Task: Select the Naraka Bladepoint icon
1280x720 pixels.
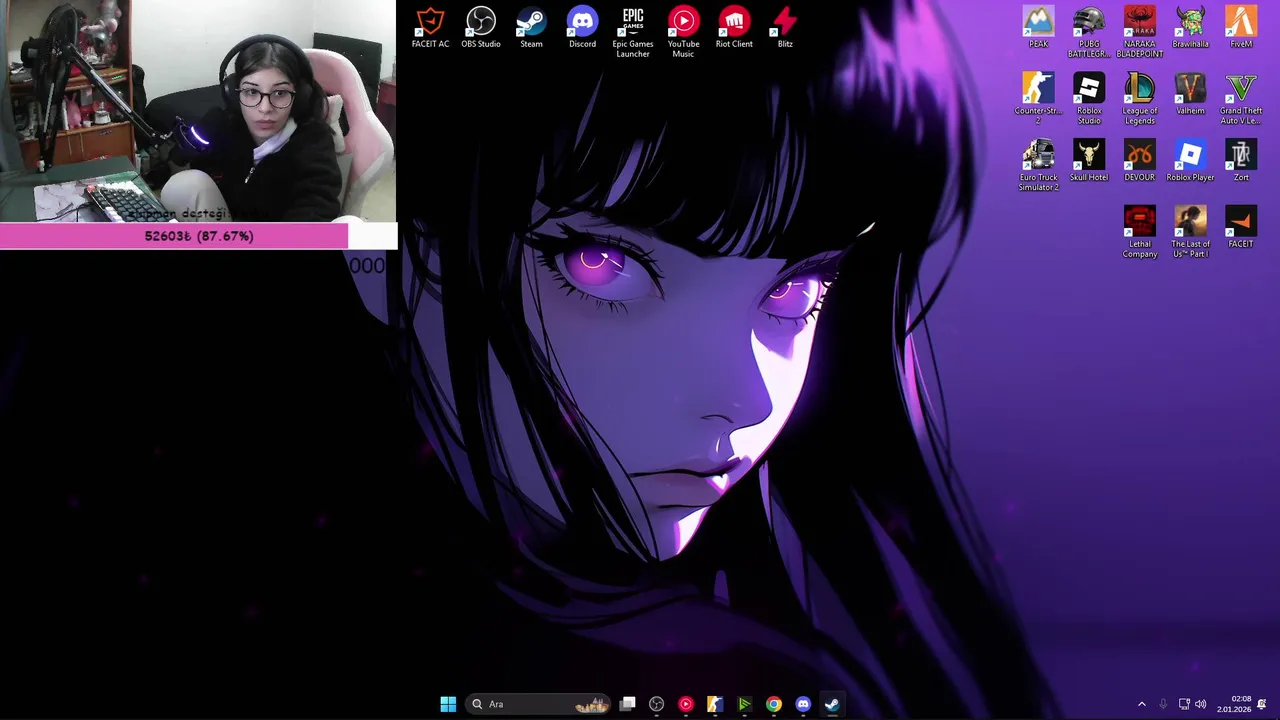Action: (1139, 32)
